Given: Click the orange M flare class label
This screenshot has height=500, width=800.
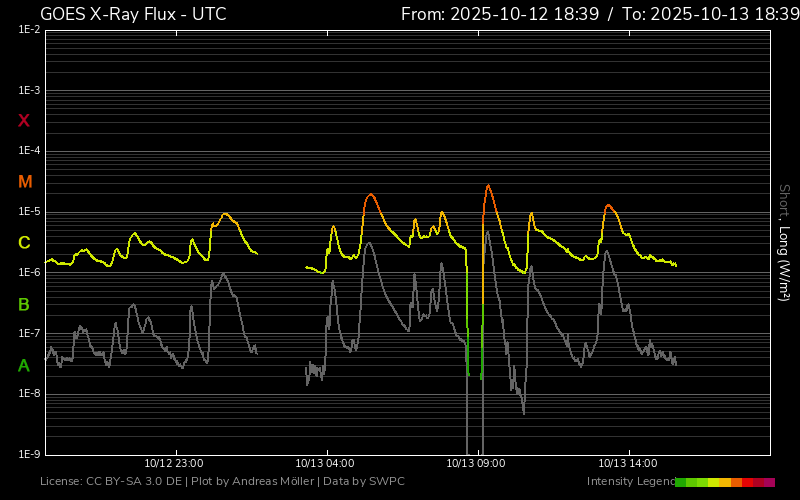Looking at the screenshot, I should (25, 182).
